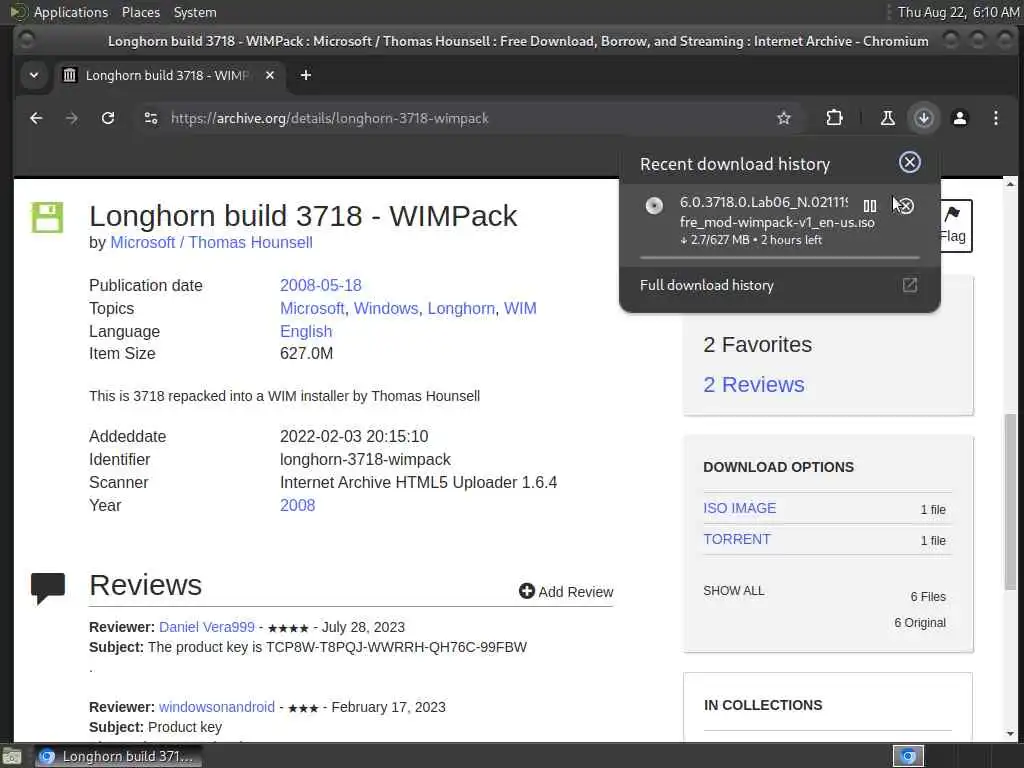Click the external-link icon beside Full download history
Viewport: 1024px width, 768px height.
(909, 285)
